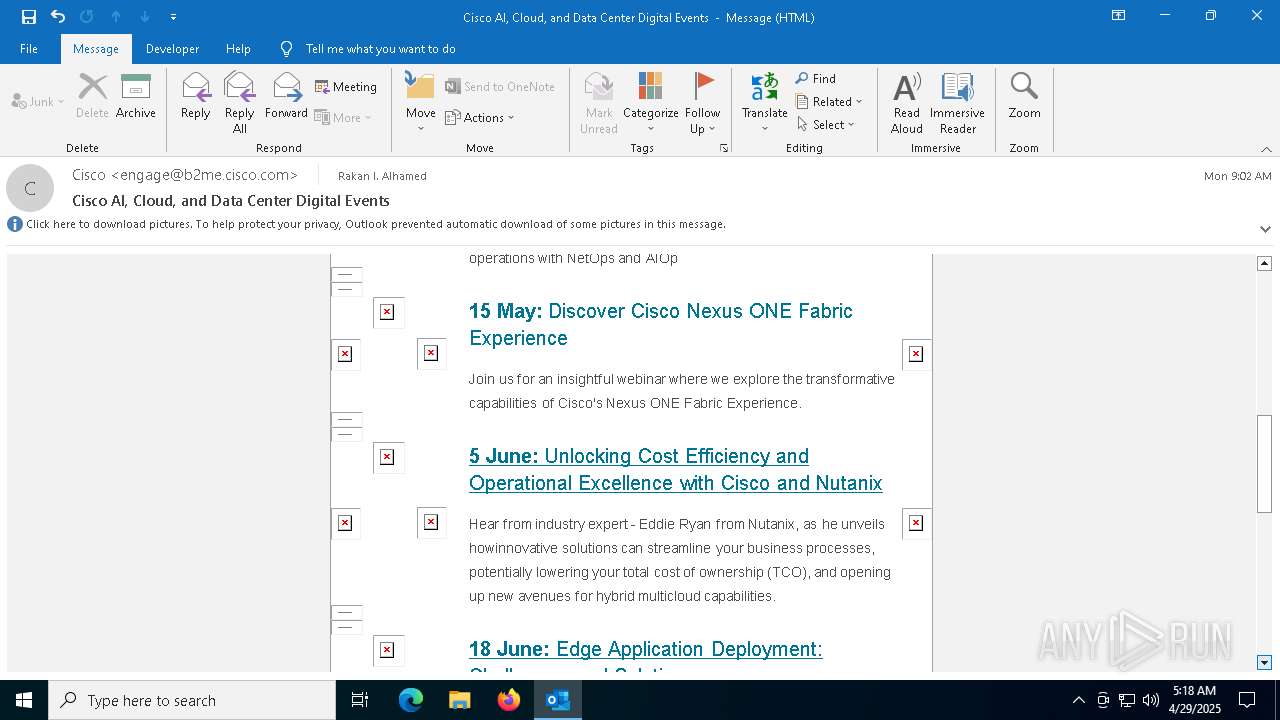Open the Related dropdown
This screenshot has height=720, width=1280.
829,101
